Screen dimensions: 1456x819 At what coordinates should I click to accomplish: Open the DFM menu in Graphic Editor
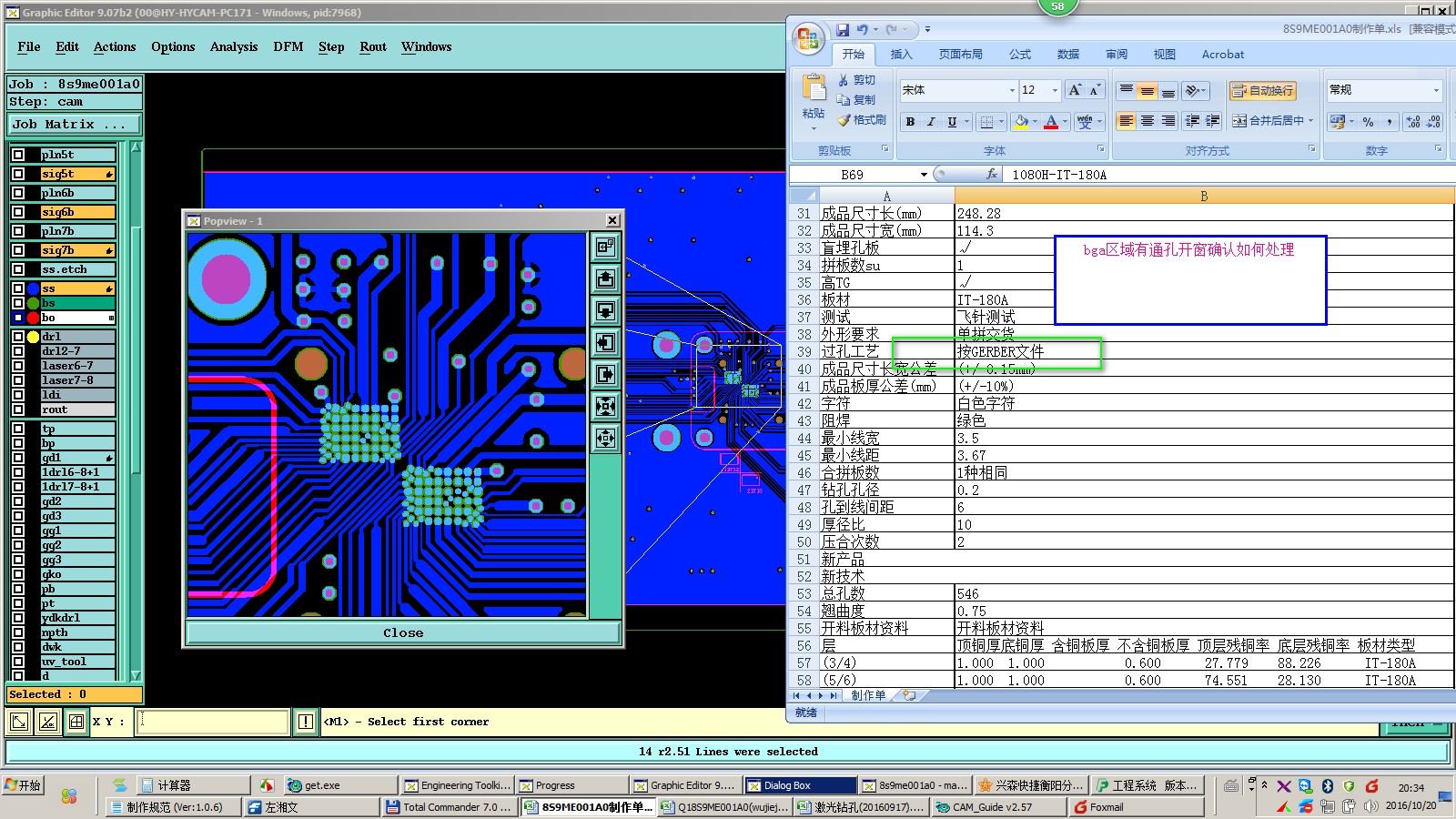pos(288,46)
